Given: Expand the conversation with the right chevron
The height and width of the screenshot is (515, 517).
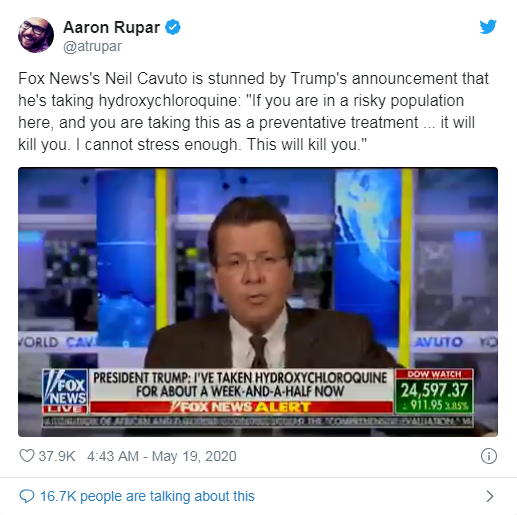Looking at the screenshot, I should tap(489, 496).
